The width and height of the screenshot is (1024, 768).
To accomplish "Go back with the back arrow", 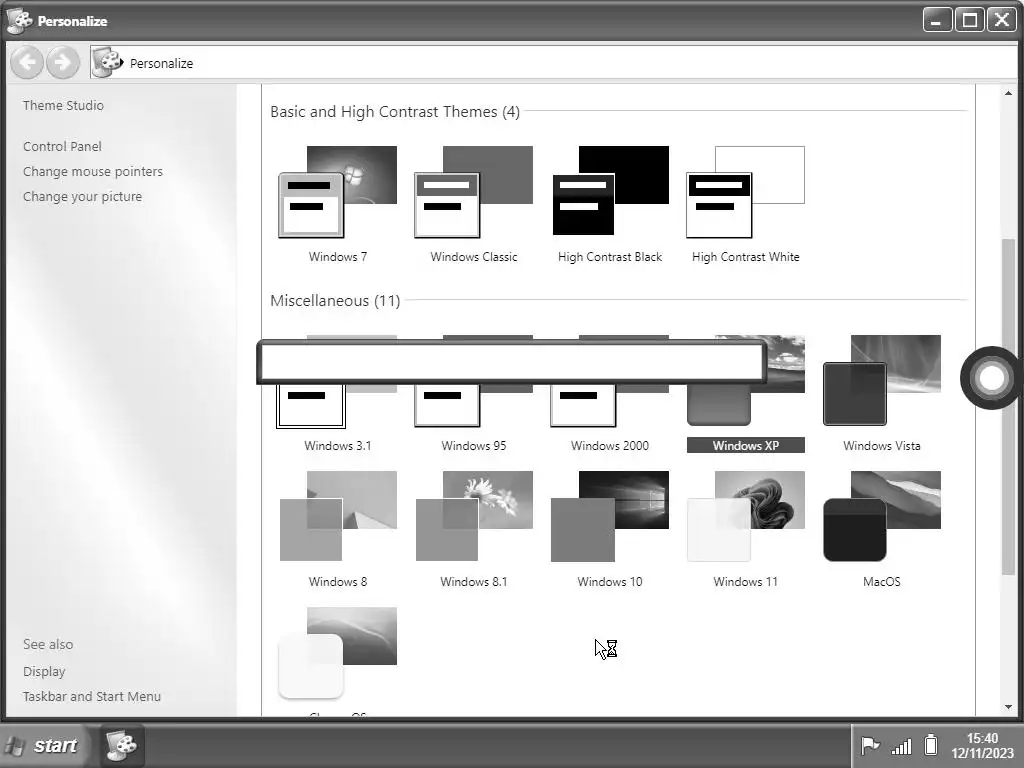I will (x=27, y=63).
